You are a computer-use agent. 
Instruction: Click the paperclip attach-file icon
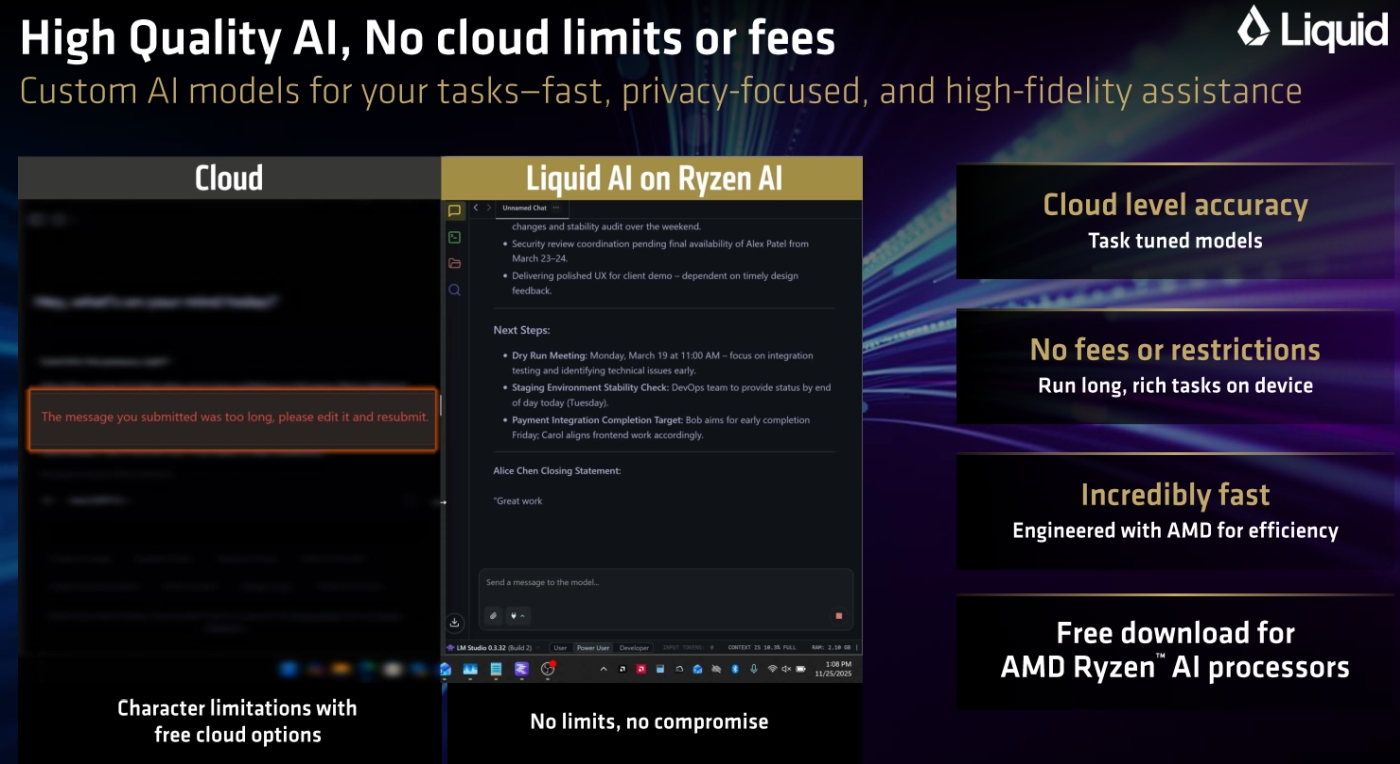click(493, 616)
